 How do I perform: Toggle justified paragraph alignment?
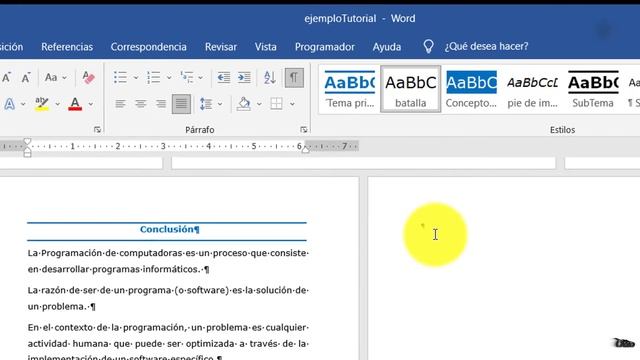(181, 104)
